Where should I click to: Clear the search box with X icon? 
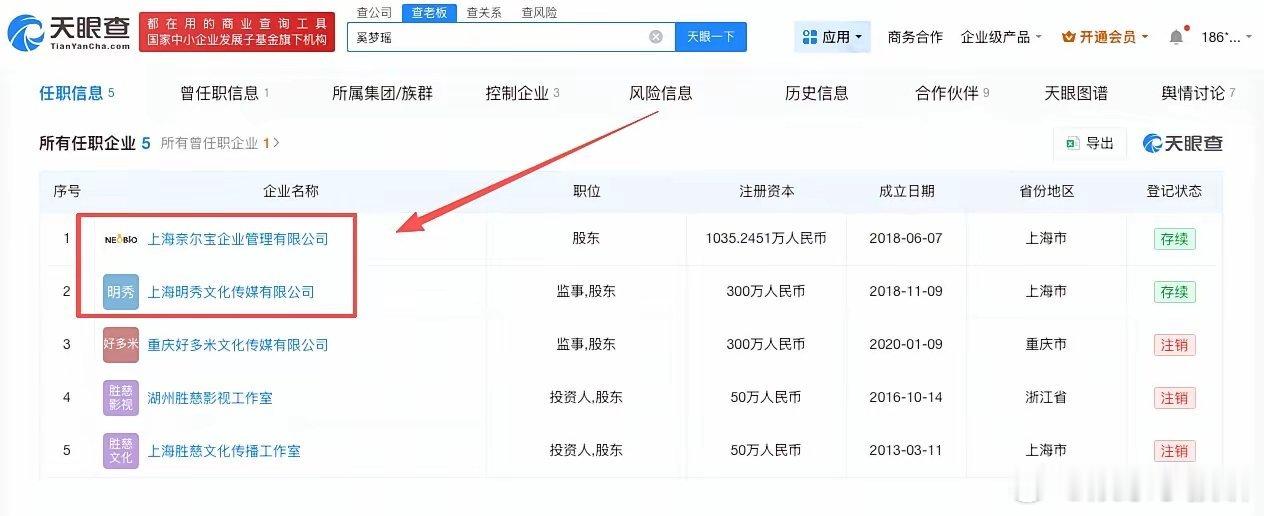pyautogui.click(x=656, y=37)
